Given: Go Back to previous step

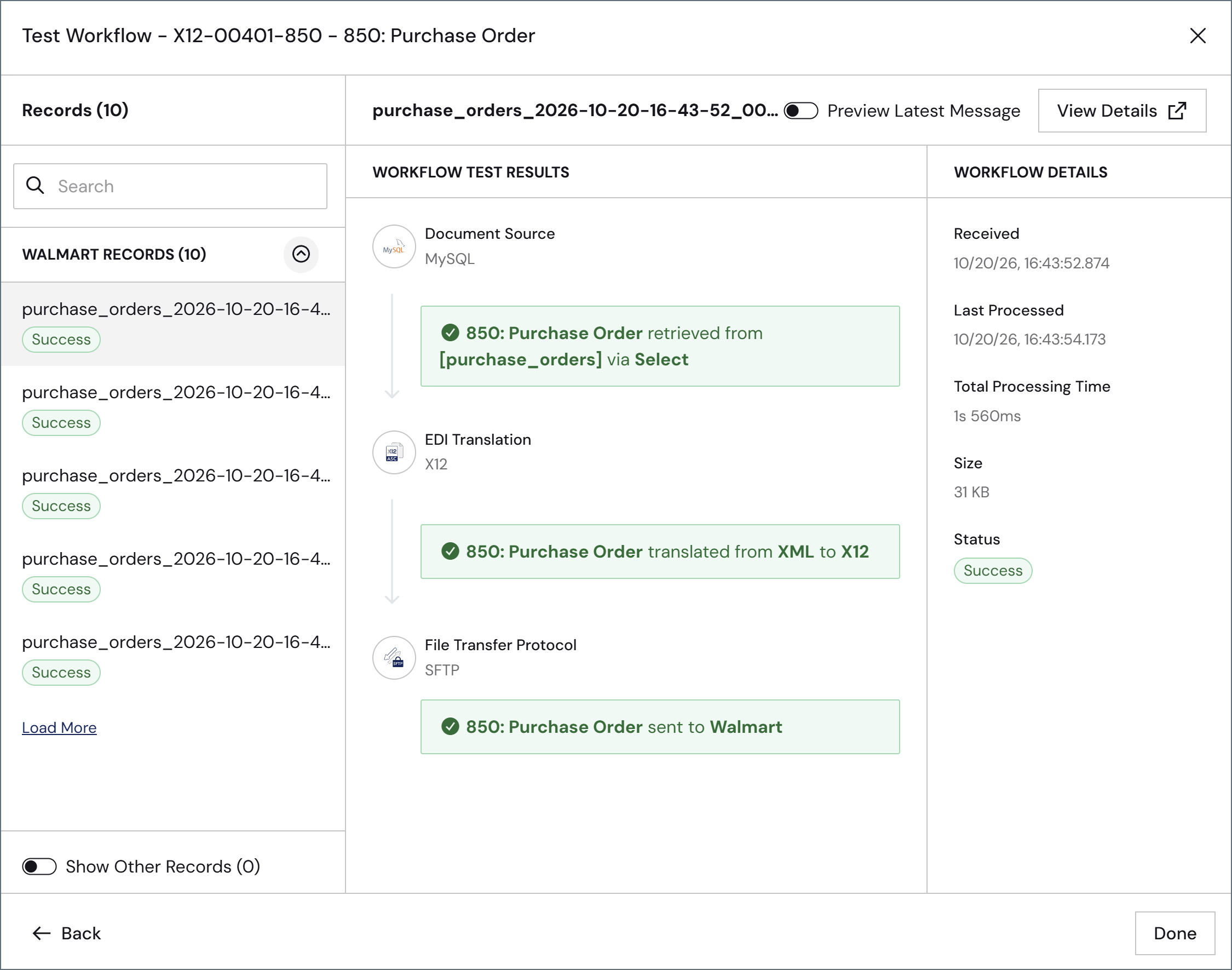Looking at the screenshot, I should click(67, 934).
